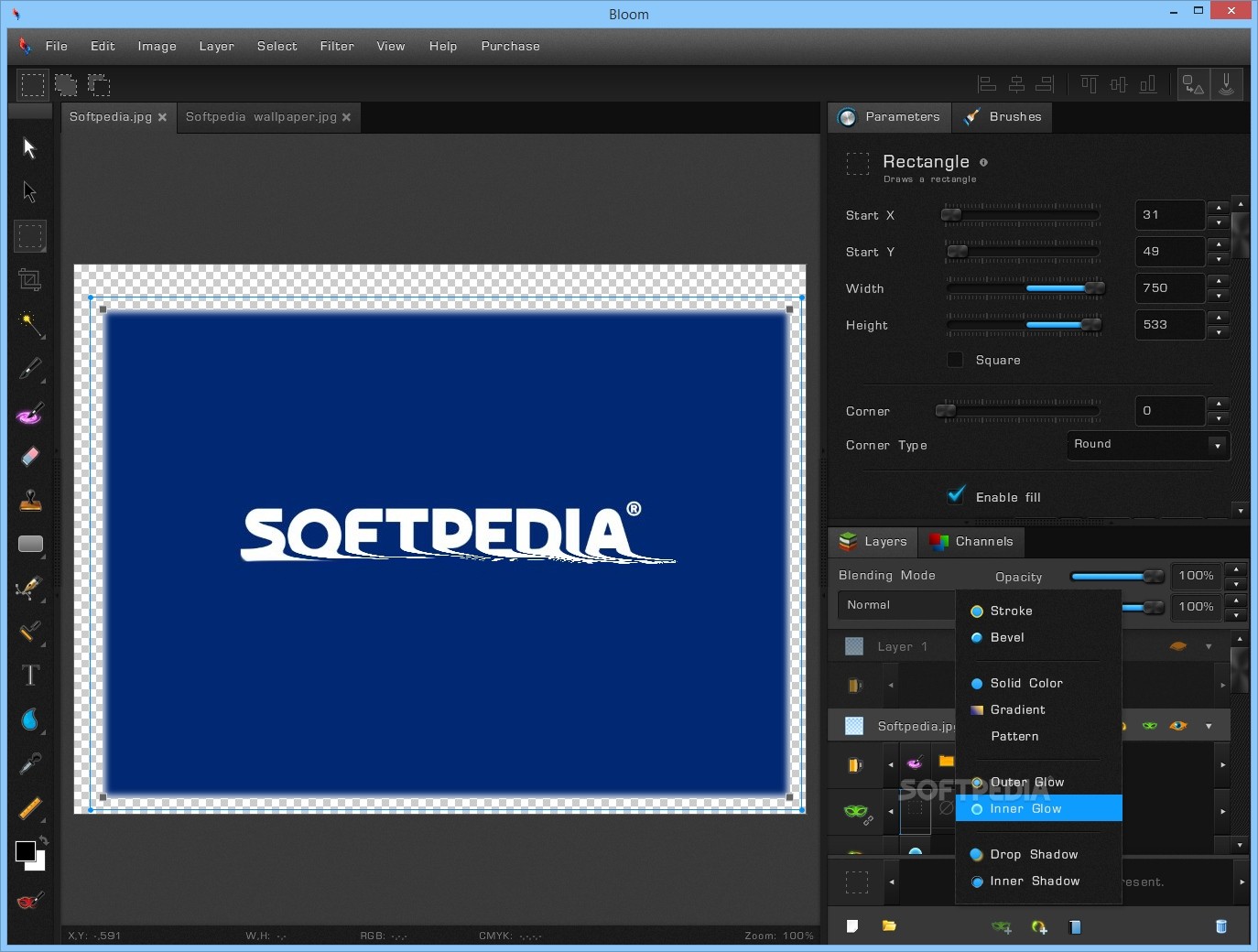The image size is (1258, 952).
Task: Toggle Softpedia.jpg layer eye visibility
Action: [x=1178, y=726]
